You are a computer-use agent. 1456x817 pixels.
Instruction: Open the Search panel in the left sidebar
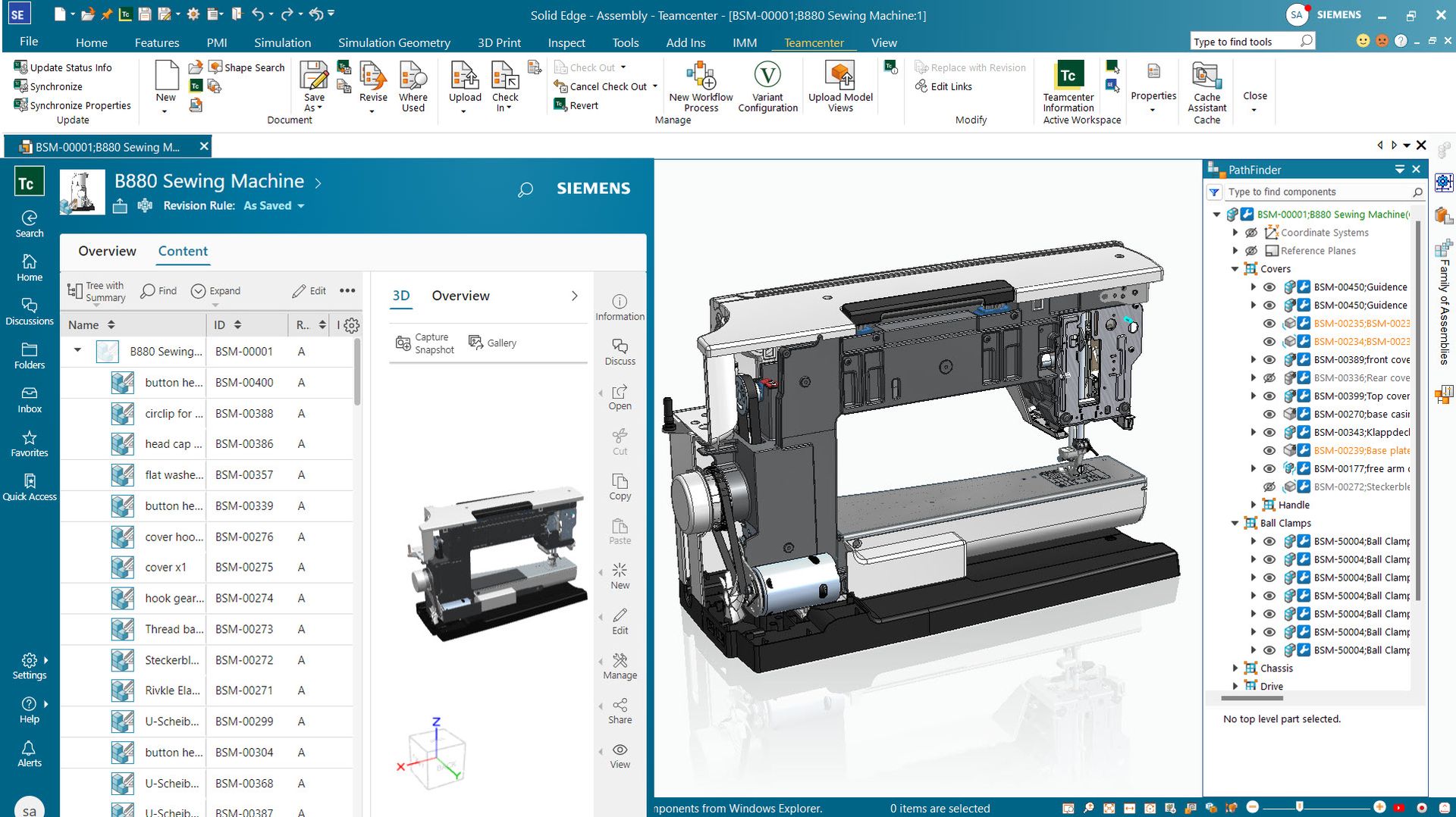(29, 223)
